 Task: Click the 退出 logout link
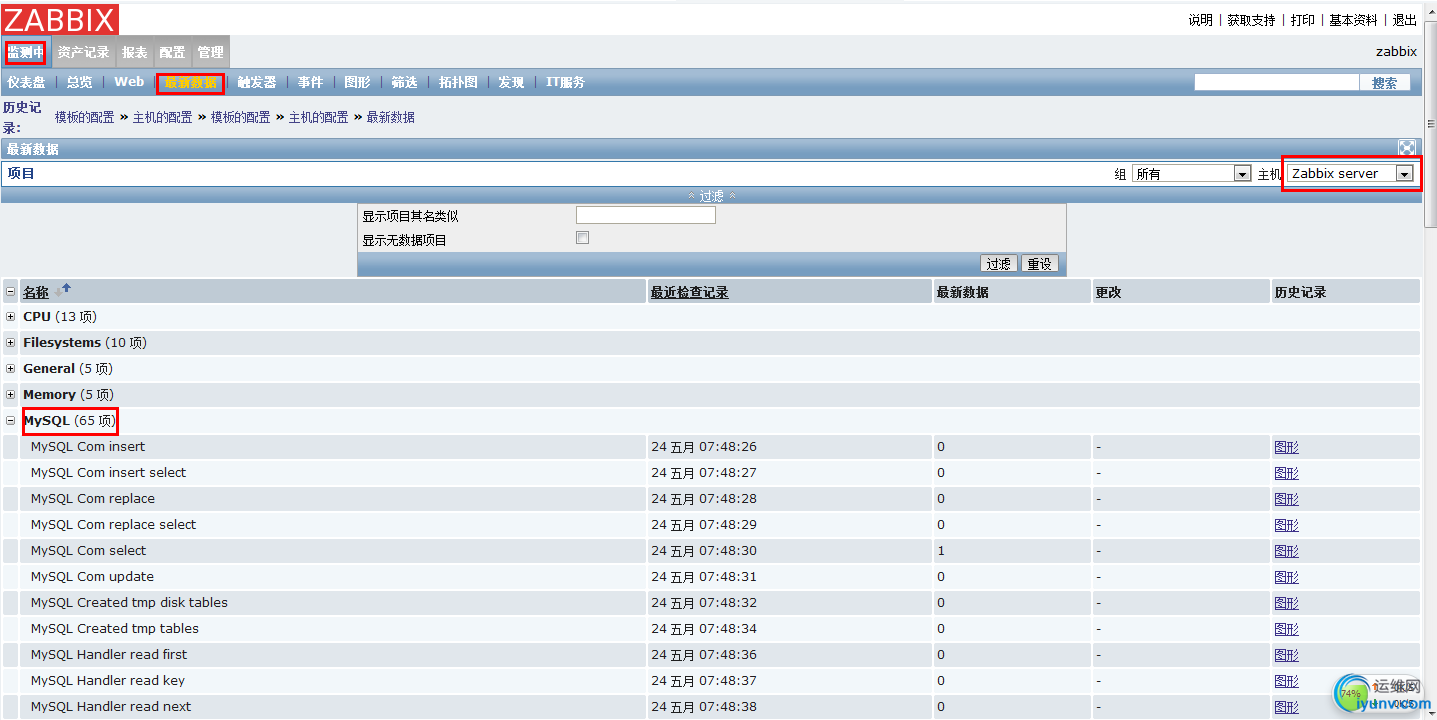1405,20
